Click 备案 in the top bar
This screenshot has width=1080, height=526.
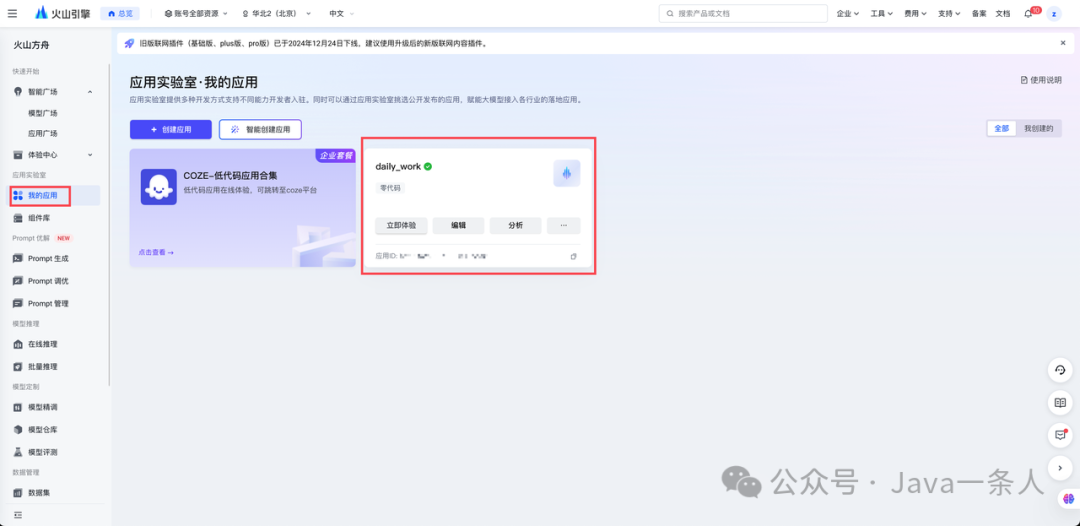coord(979,13)
